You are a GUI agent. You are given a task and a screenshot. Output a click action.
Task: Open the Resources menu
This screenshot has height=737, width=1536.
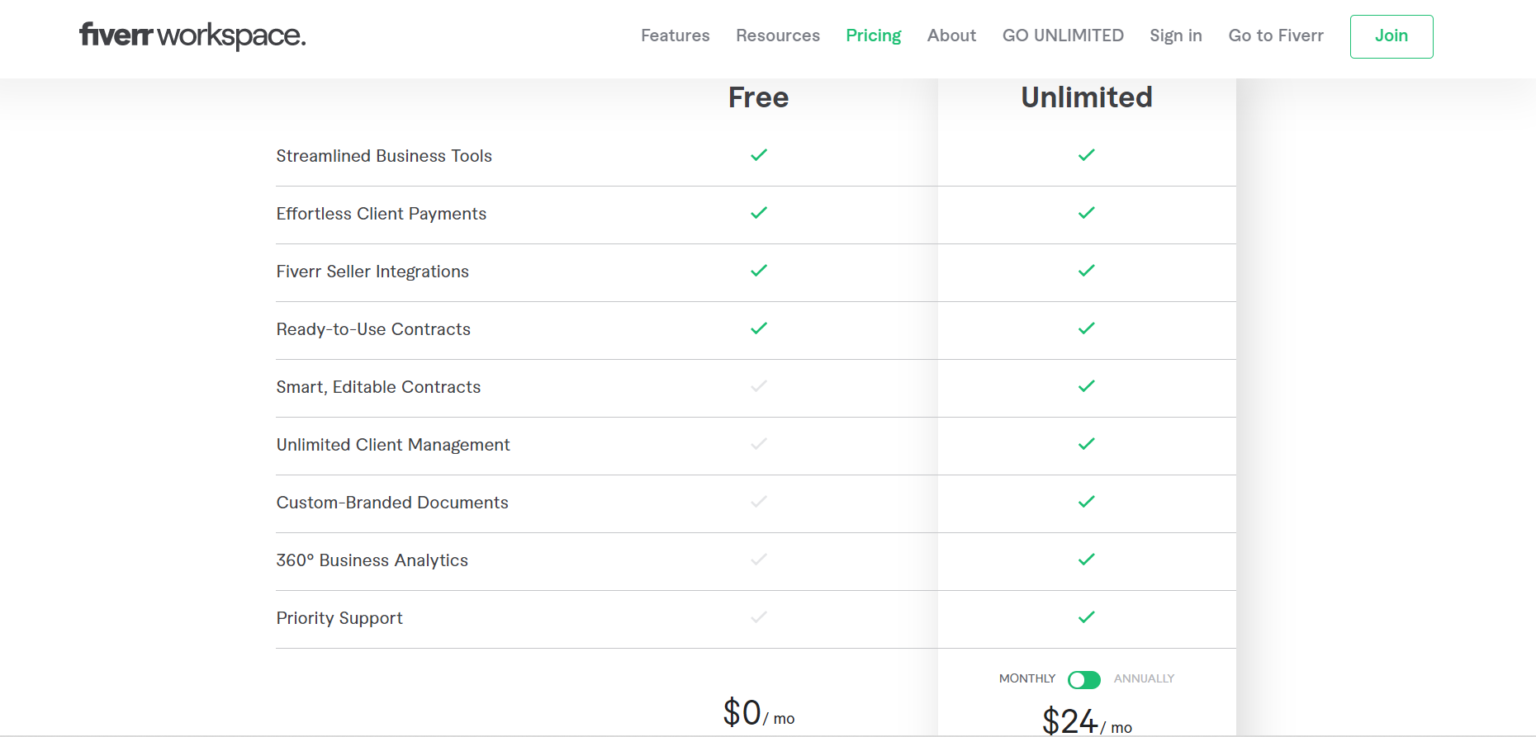click(777, 35)
